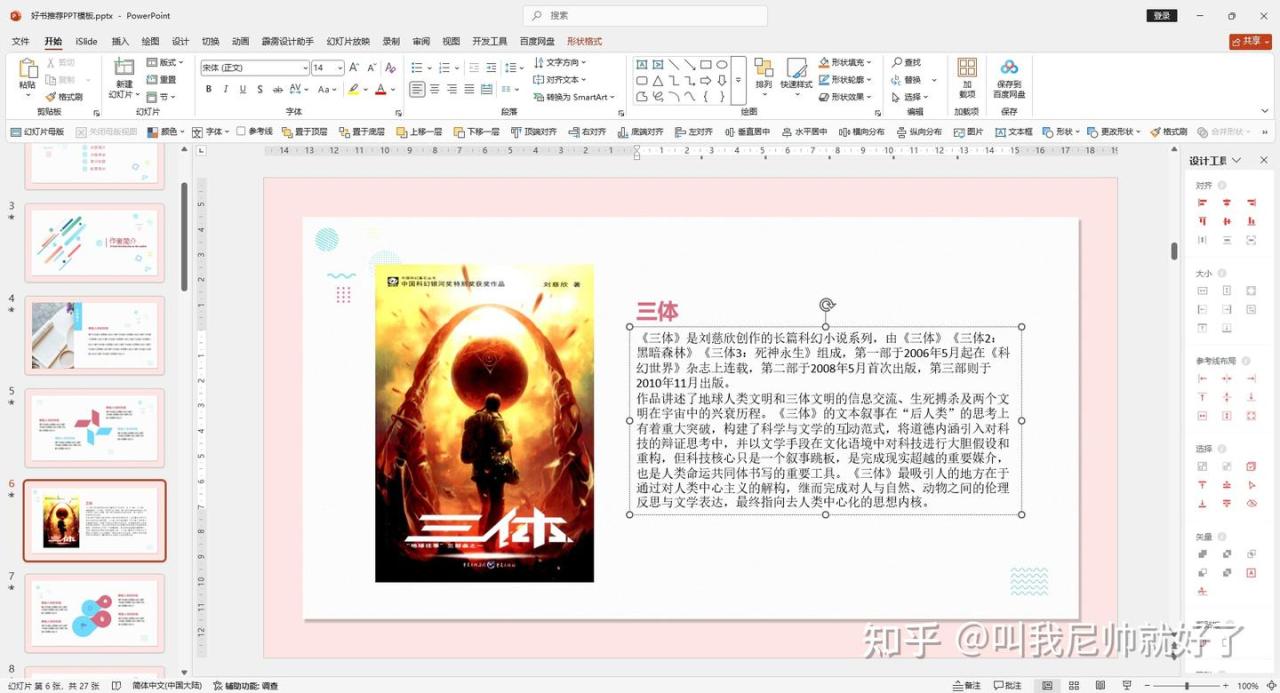Center-align the paragraph text

435,89
